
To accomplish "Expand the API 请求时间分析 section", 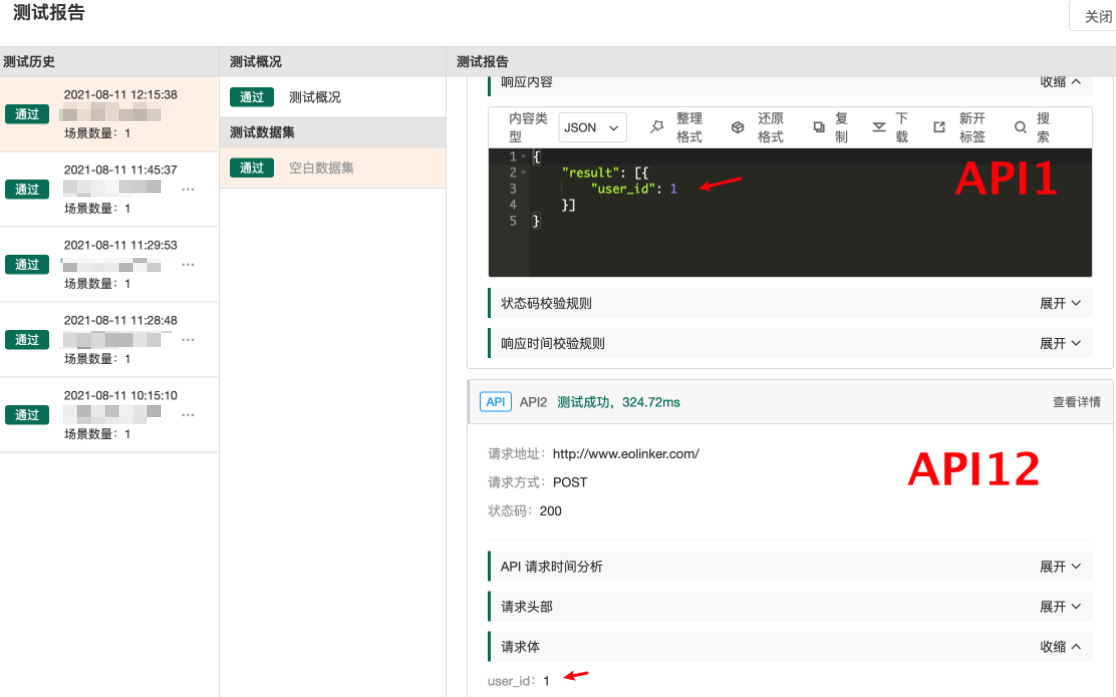I will pos(1060,566).
